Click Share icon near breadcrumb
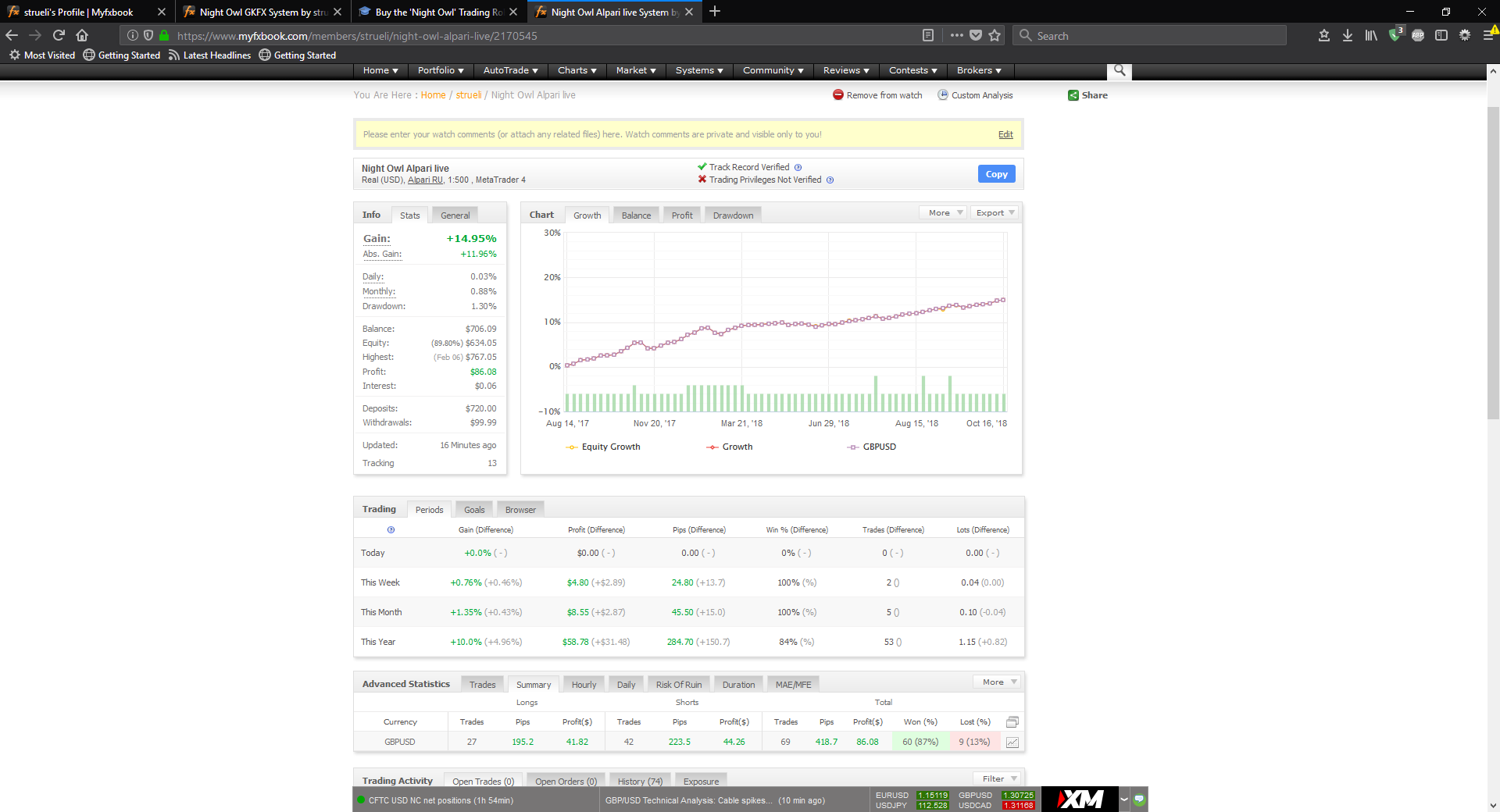The height and width of the screenshot is (812, 1500). click(1073, 95)
